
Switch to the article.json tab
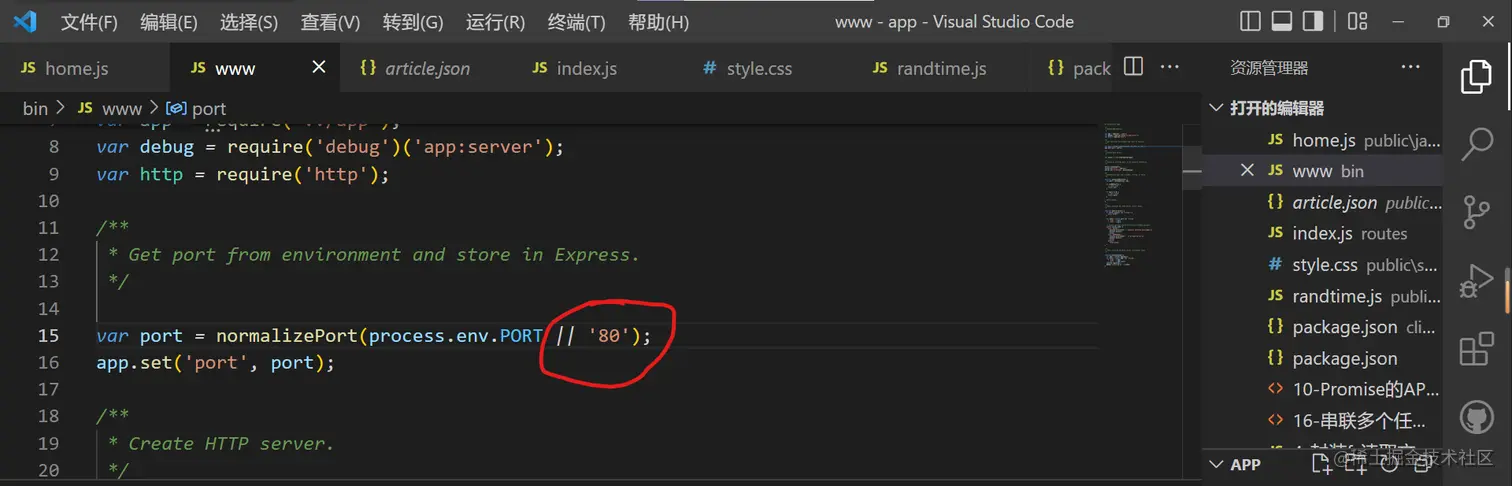[x=427, y=68]
